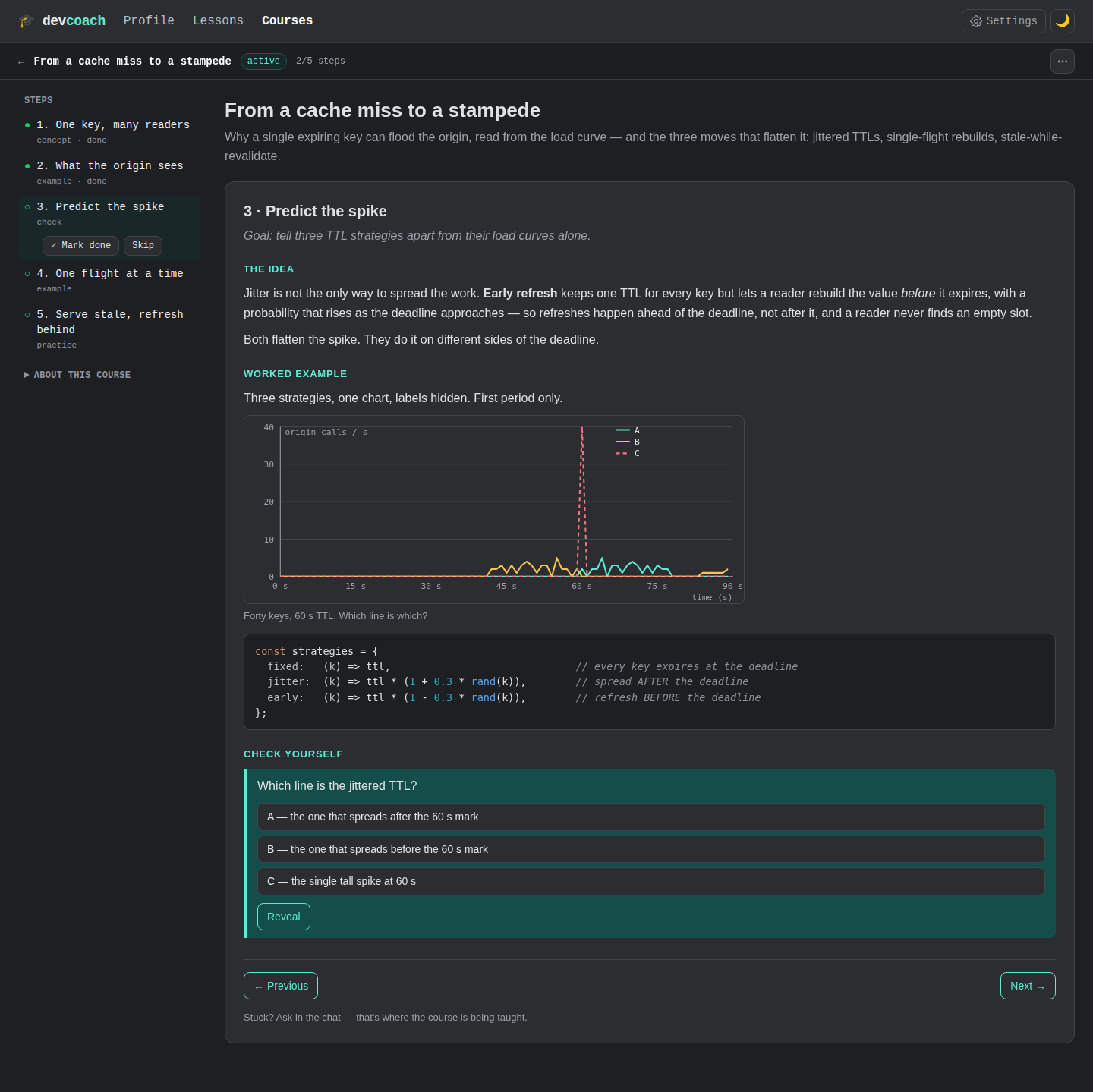Open the Profile nav item
Viewport: 1093px width, 1092px height.
[x=149, y=20]
